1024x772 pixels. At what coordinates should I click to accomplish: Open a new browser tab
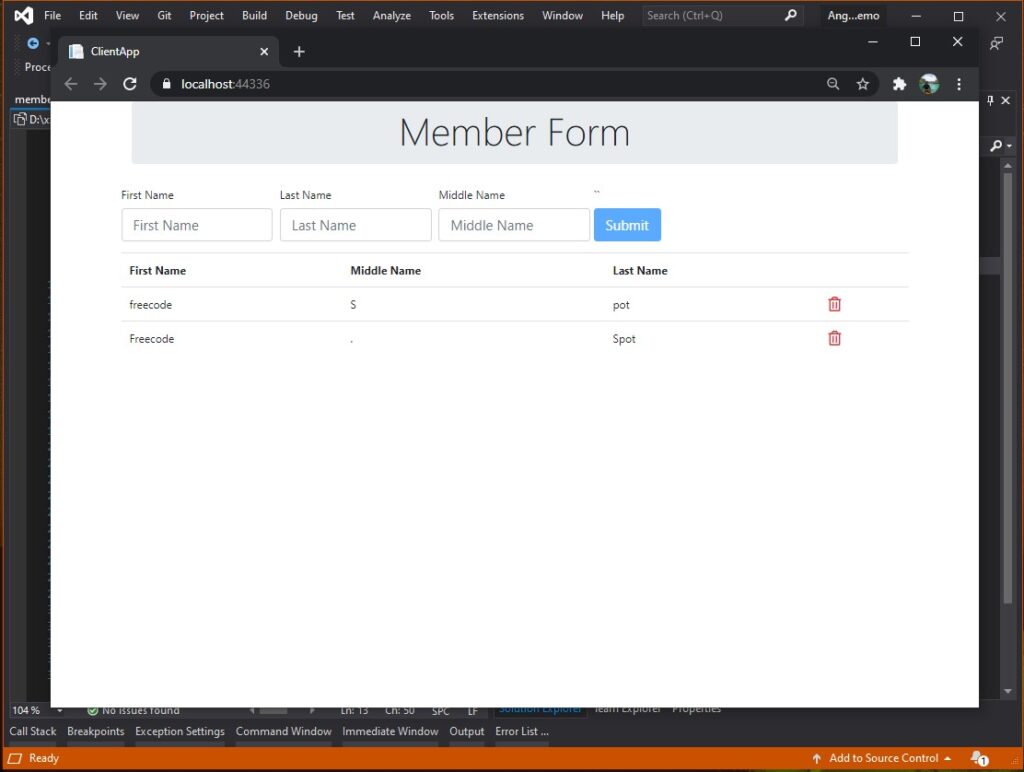(299, 52)
